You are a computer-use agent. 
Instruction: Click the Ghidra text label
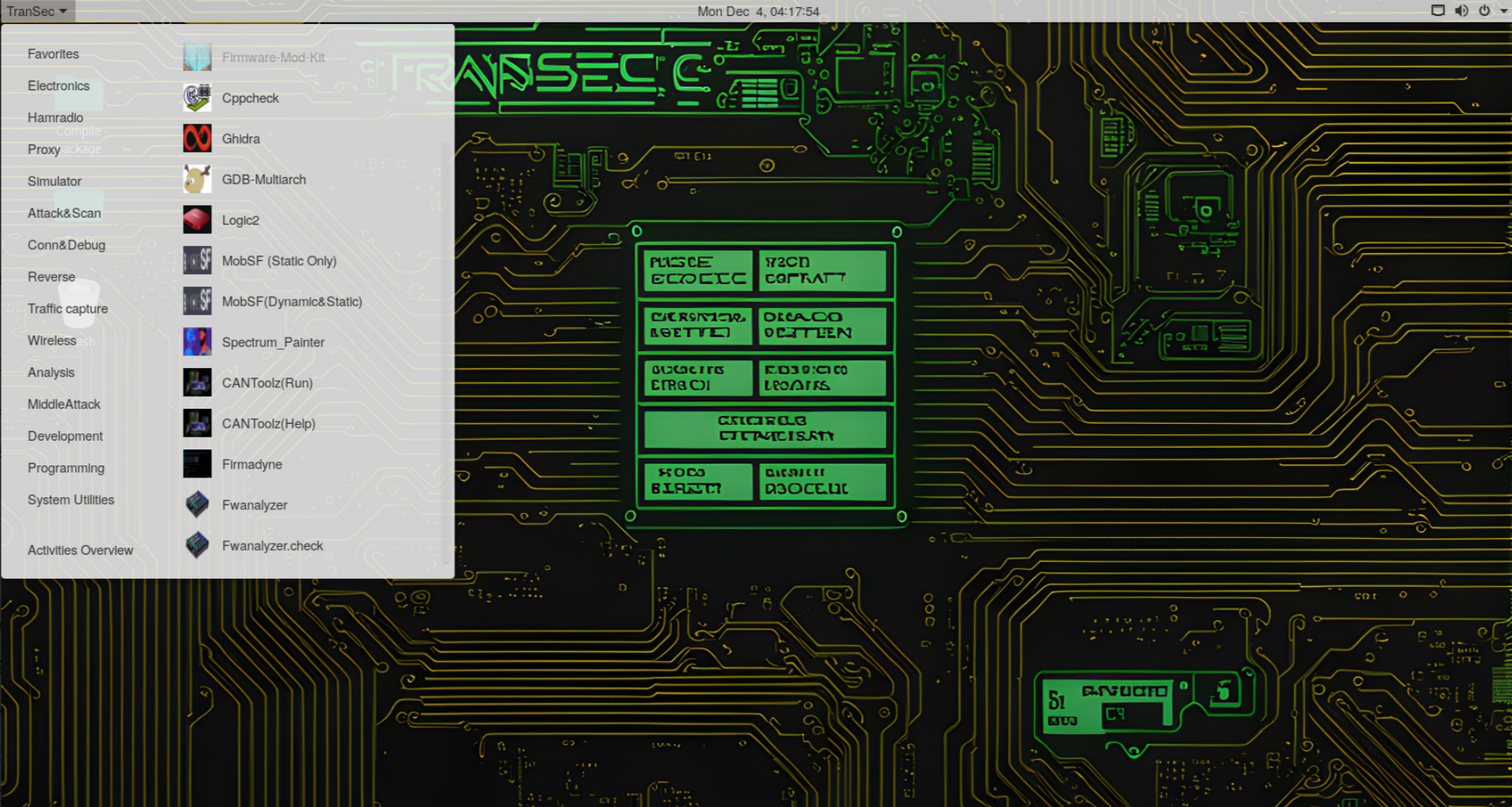pos(241,139)
